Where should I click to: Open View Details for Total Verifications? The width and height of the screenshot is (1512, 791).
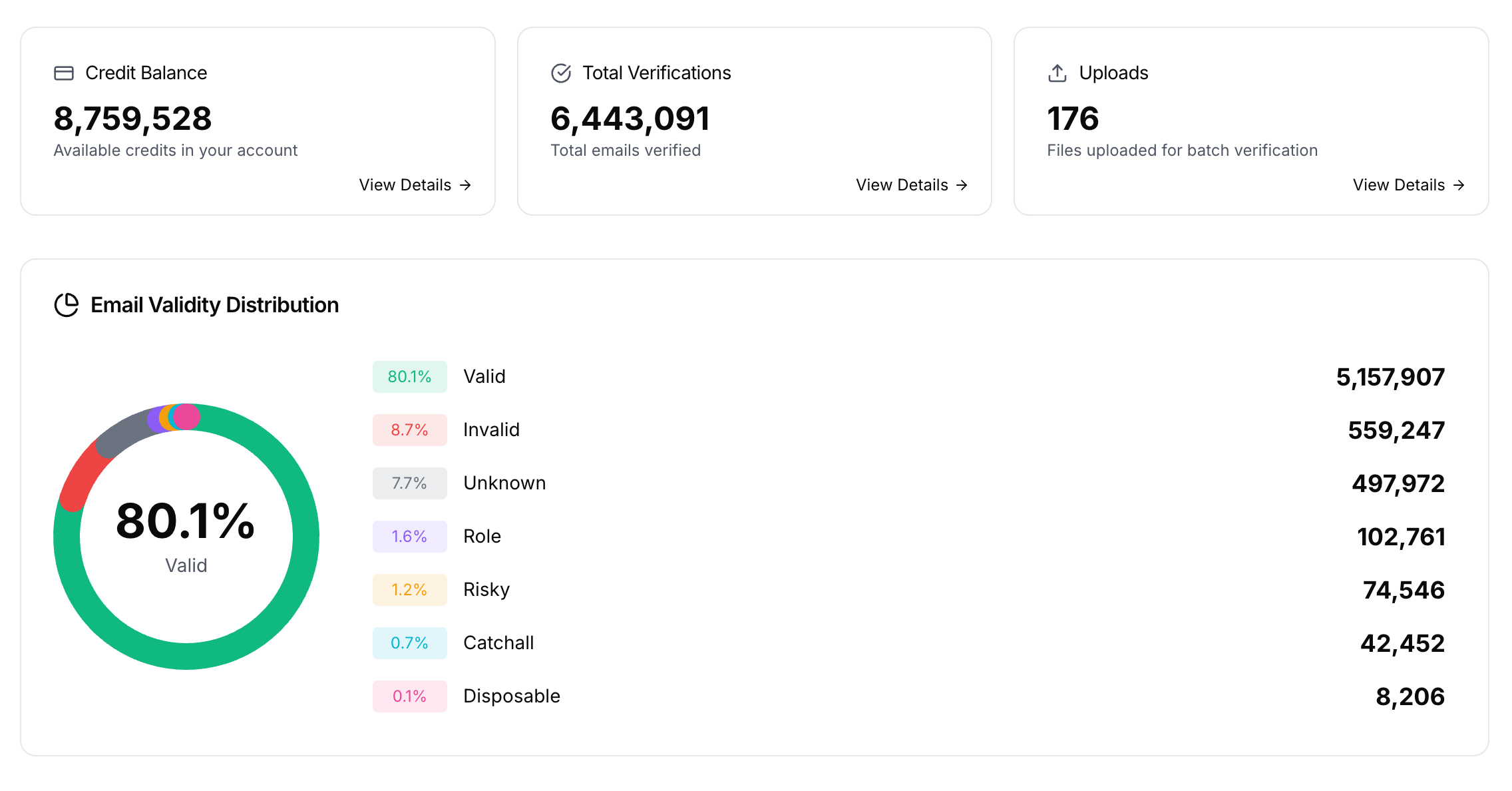pyautogui.click(x=902, y=185)
